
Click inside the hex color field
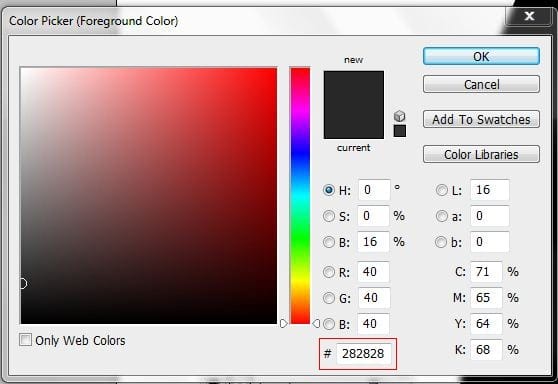363,354
